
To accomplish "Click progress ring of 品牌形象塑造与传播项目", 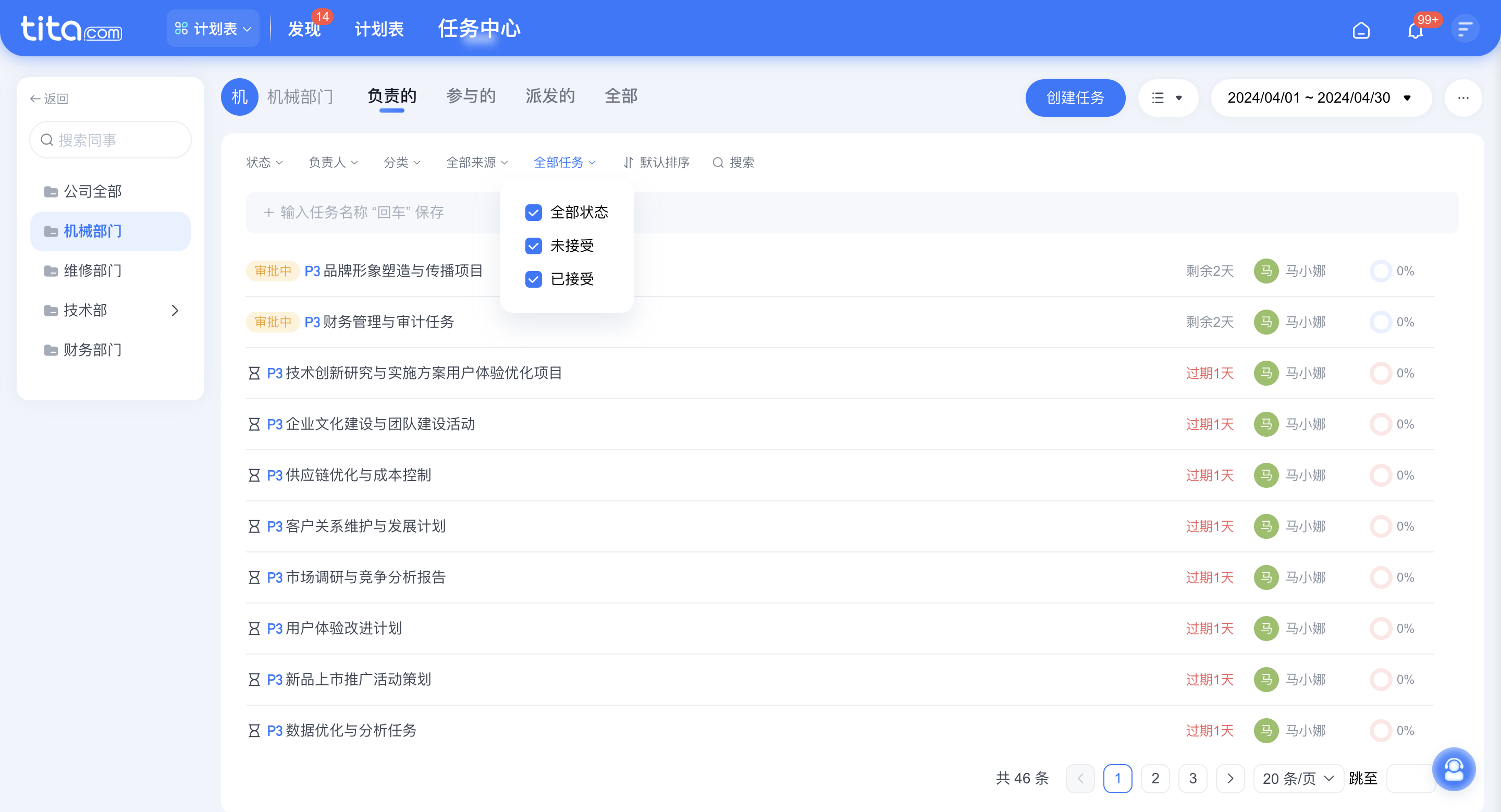I will pos(1381,271).
